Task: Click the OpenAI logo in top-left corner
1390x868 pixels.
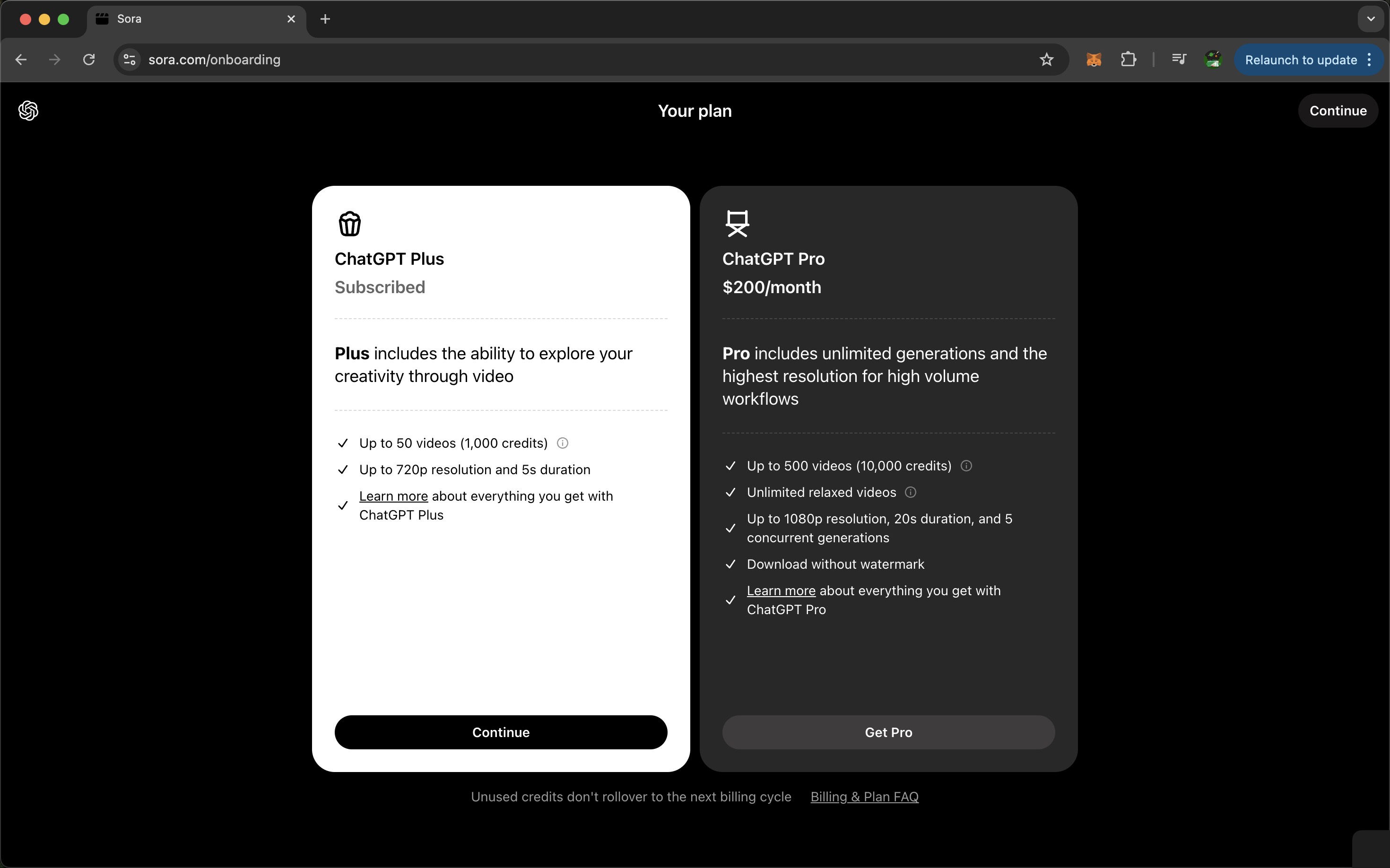Action: coord(28,111)
